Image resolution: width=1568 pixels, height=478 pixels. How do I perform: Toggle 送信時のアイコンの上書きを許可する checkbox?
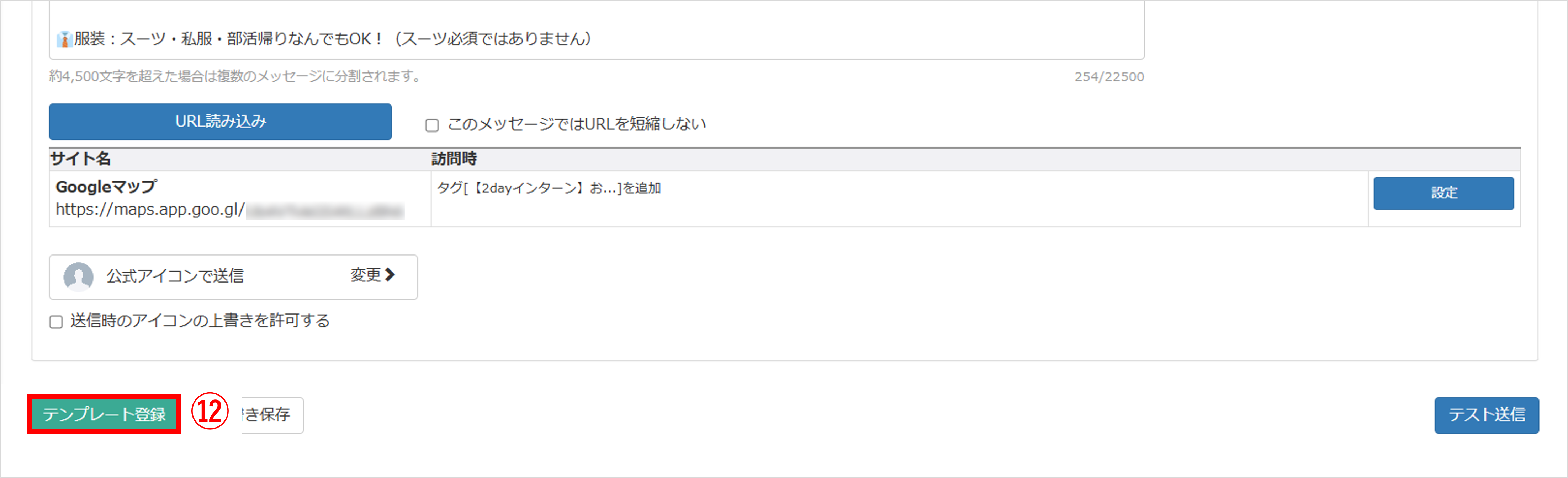pyautogui.click(x=56, y=322)
